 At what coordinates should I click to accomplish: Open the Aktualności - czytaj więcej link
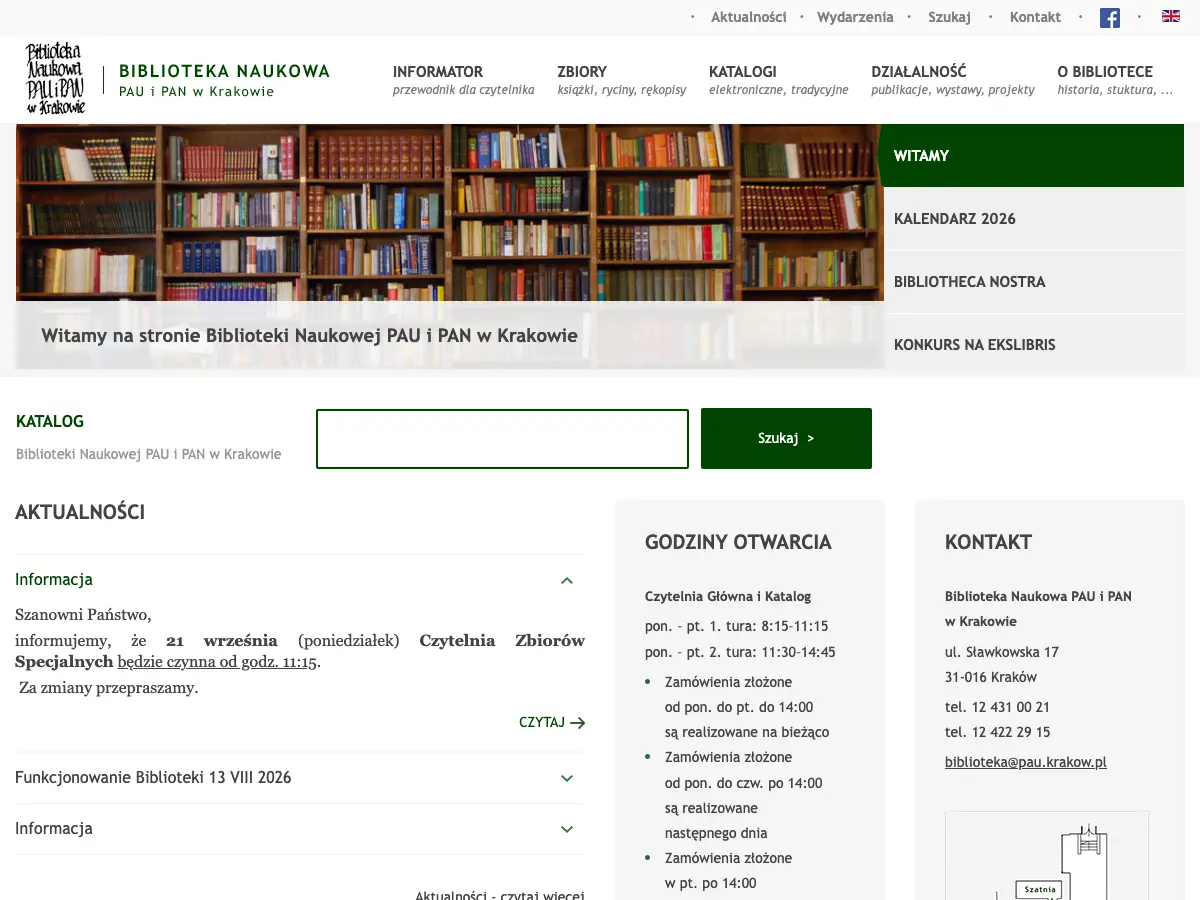coord(499,895)
